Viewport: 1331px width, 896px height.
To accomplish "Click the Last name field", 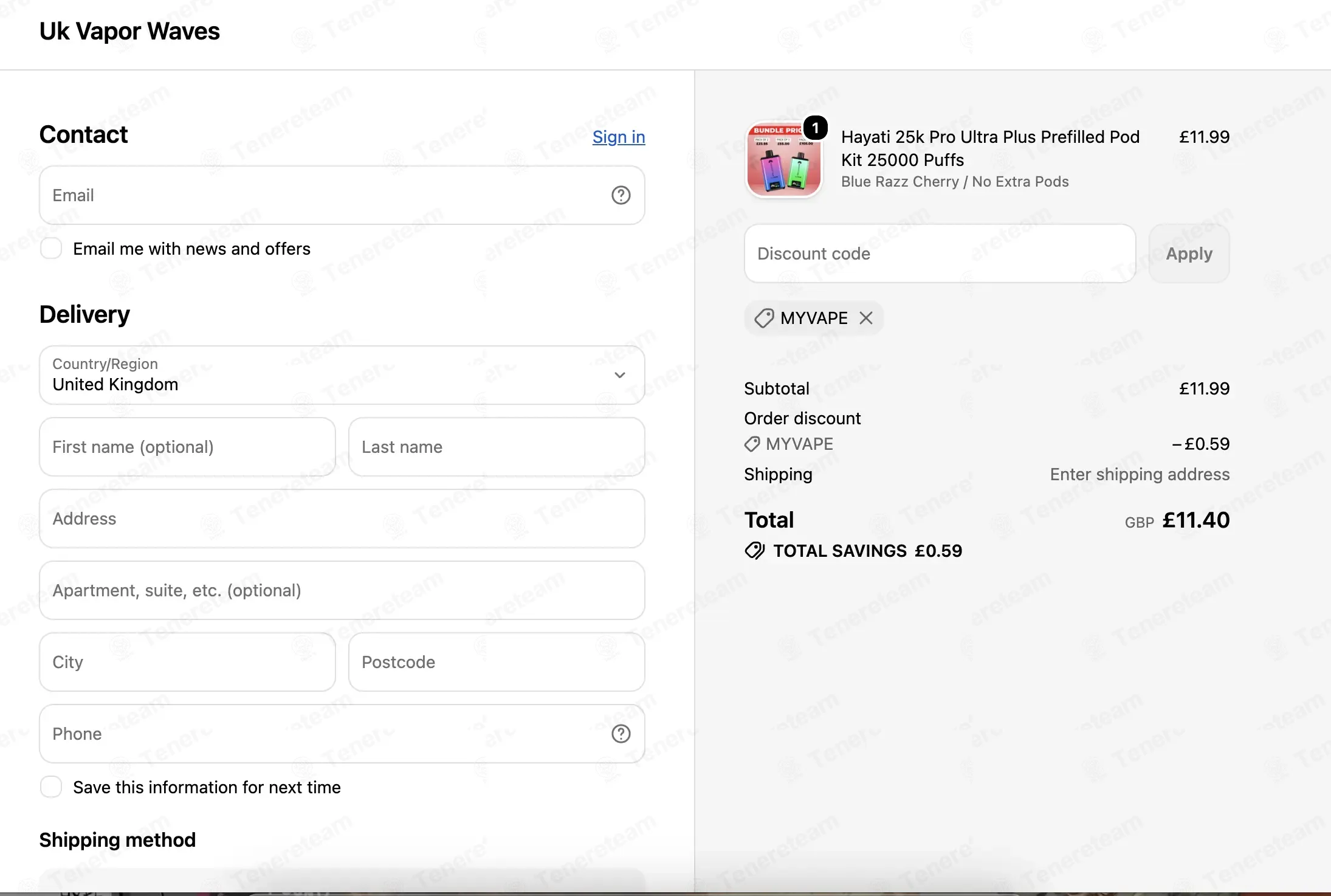I will click(497, 447).
